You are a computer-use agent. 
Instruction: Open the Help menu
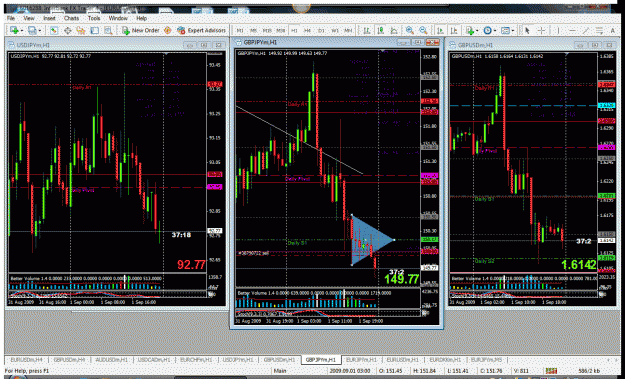[142, 18]
